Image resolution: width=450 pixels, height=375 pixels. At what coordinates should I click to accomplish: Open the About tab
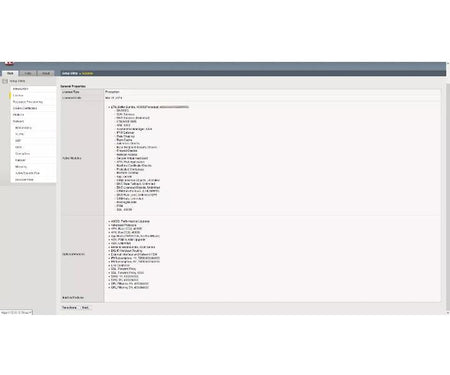click(x=46, y=73)
